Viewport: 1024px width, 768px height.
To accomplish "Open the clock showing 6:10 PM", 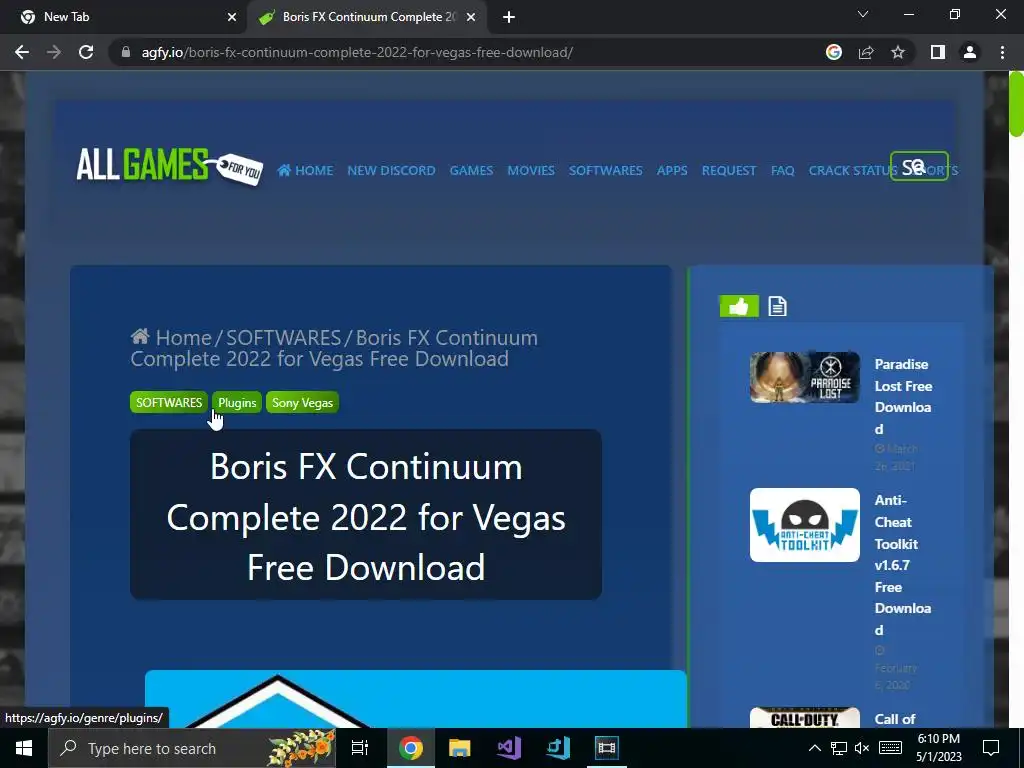I will click(938, 748).
